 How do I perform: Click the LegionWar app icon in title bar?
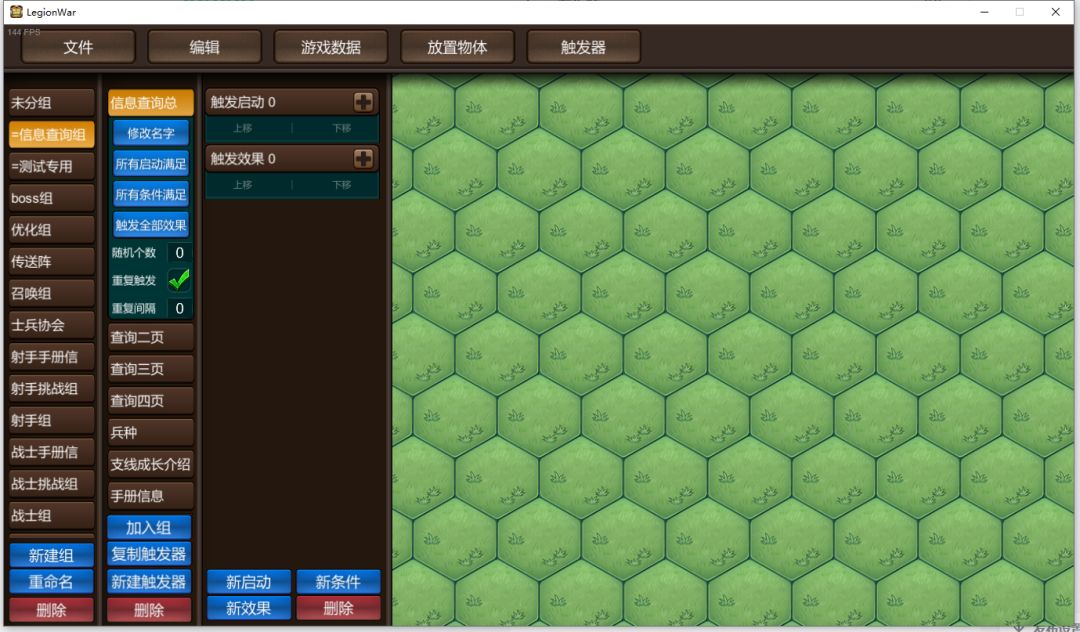pos(16,12)
